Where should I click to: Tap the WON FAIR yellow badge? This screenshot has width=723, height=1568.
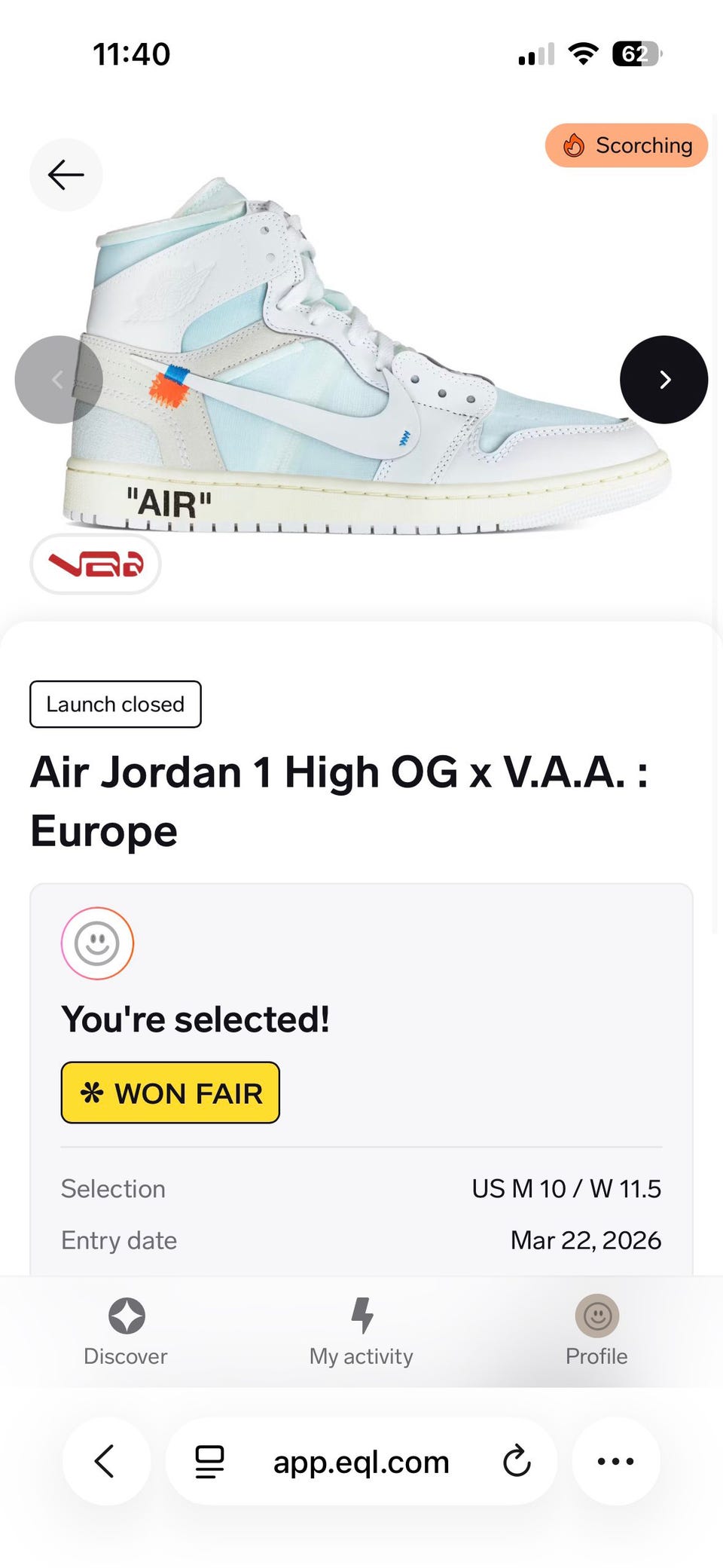point(170,1093)
